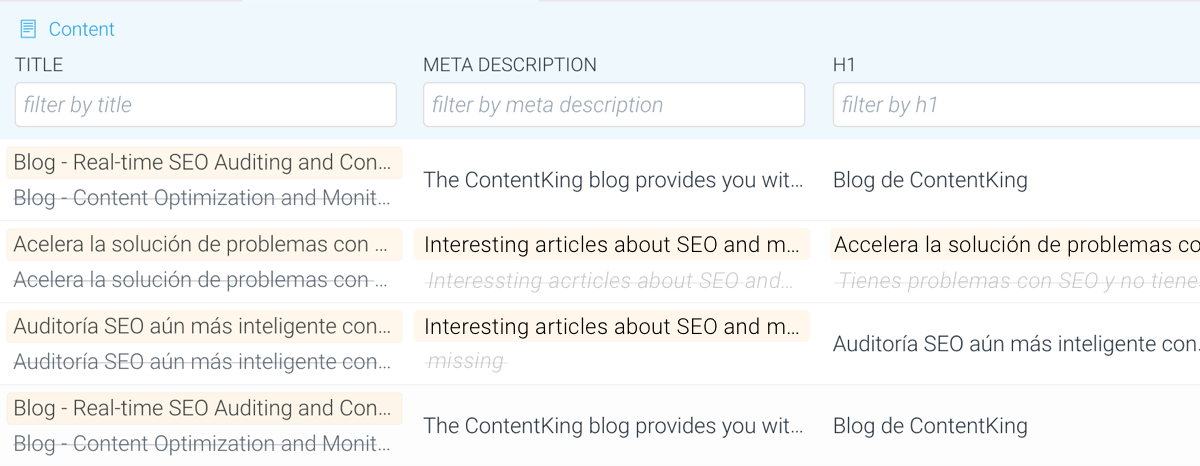Focus the filter by h1 field

pos(1015,105)
